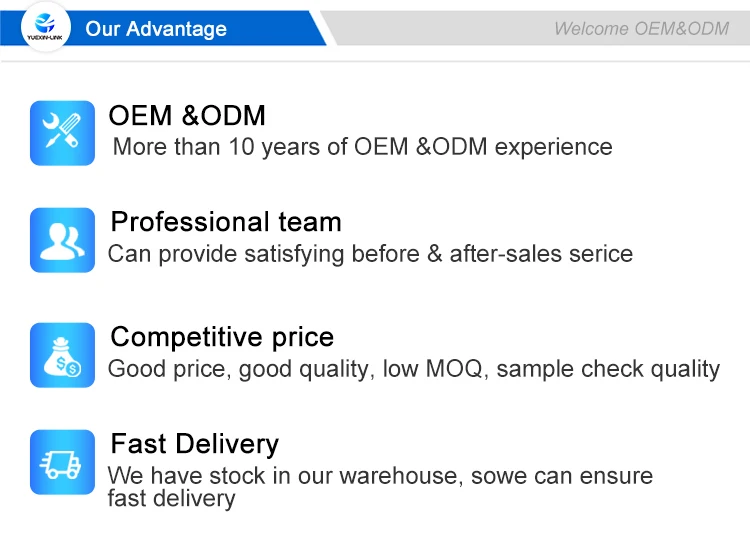Click the YUEXIN-LINK globe logo

click(45, 27)
